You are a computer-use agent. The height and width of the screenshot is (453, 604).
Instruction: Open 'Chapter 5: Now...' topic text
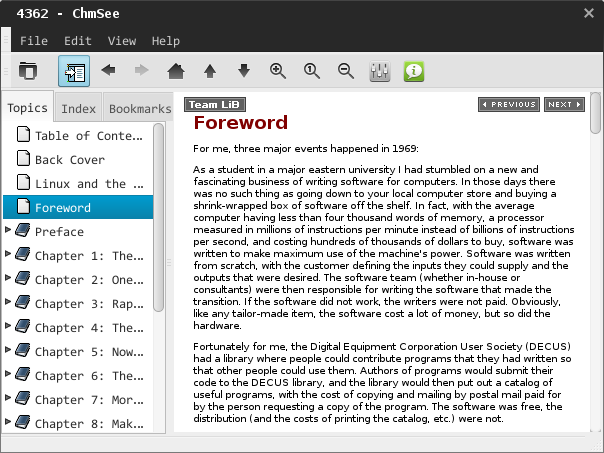pyautogui.click(x=89, y=352)
